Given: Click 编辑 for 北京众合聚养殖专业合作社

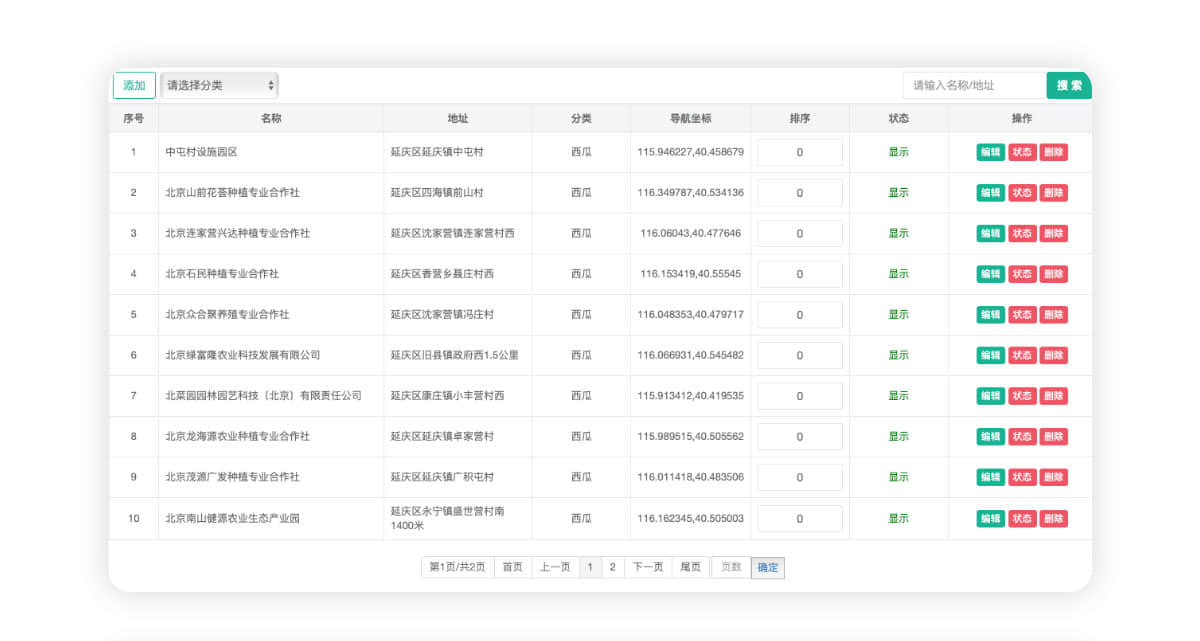Looking at the screenshot, I should click(x=990, y=314).
